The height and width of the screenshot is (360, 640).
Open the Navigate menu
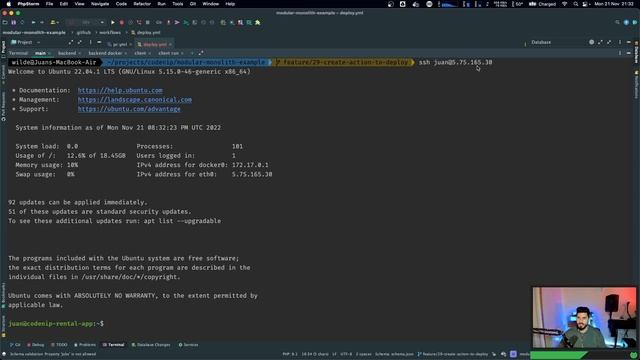[100, 4]
